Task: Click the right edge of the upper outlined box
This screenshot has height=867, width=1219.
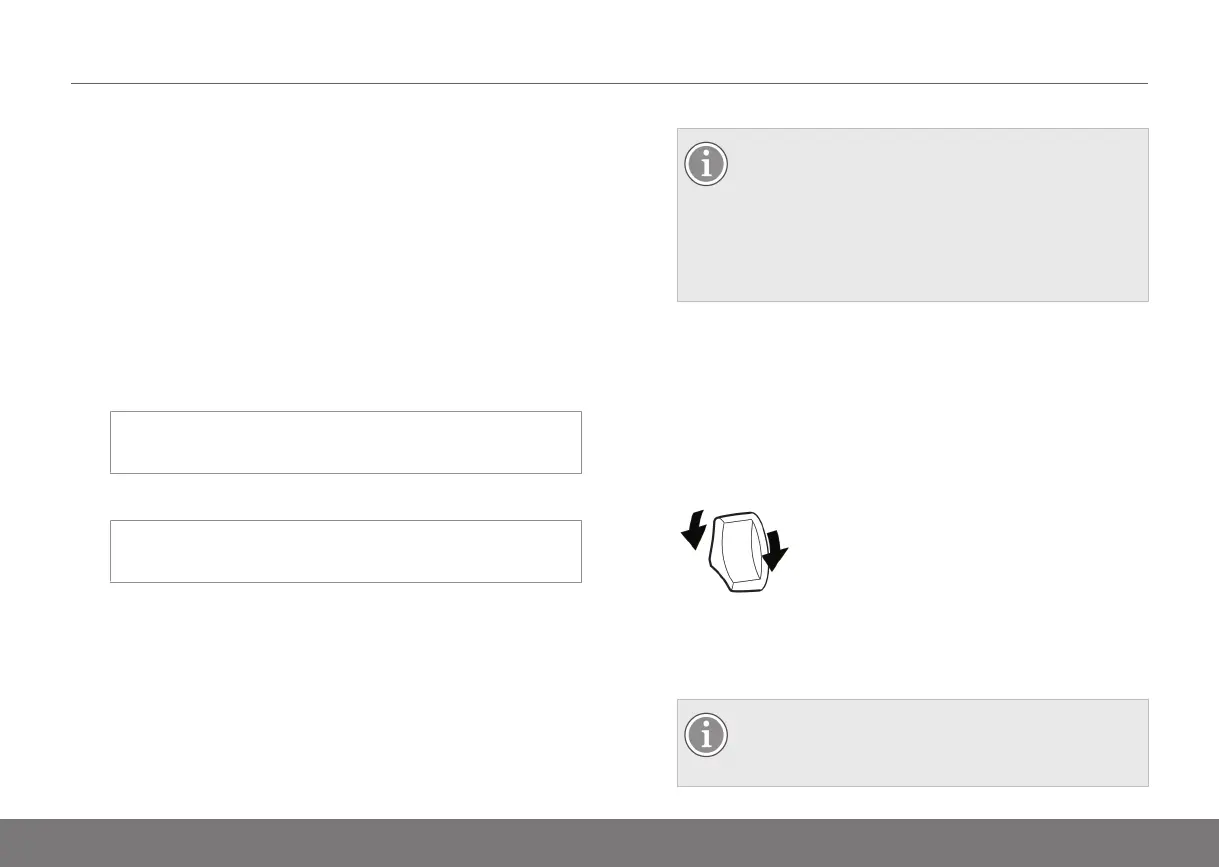Action: [x=581, y=441]
